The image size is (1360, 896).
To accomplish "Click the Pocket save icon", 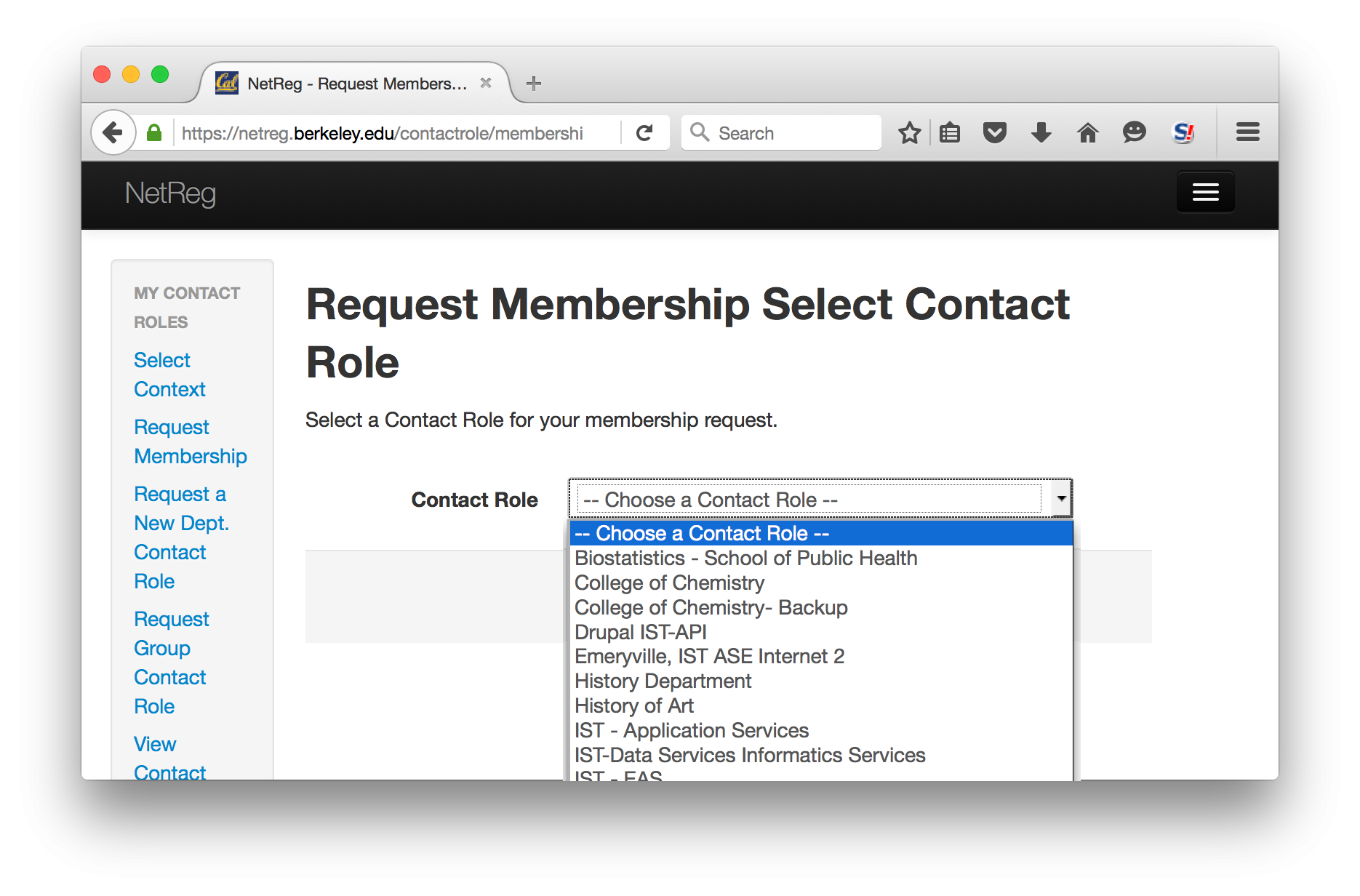I will 995,132.
